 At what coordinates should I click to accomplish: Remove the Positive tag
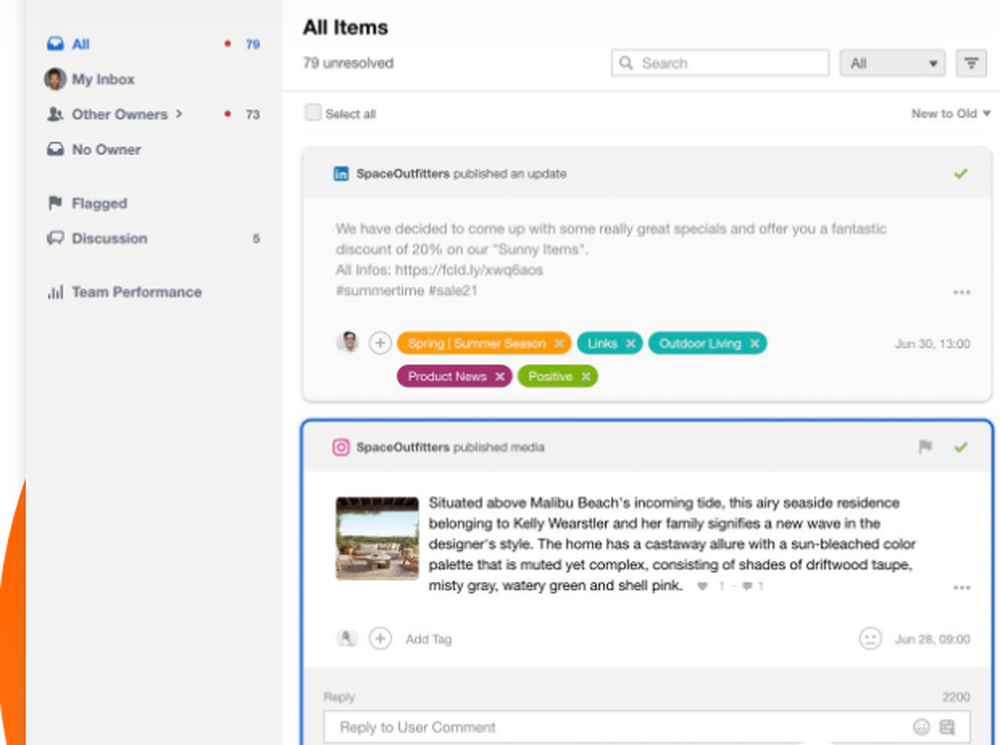pyautogui.click(x=585, y=376)
